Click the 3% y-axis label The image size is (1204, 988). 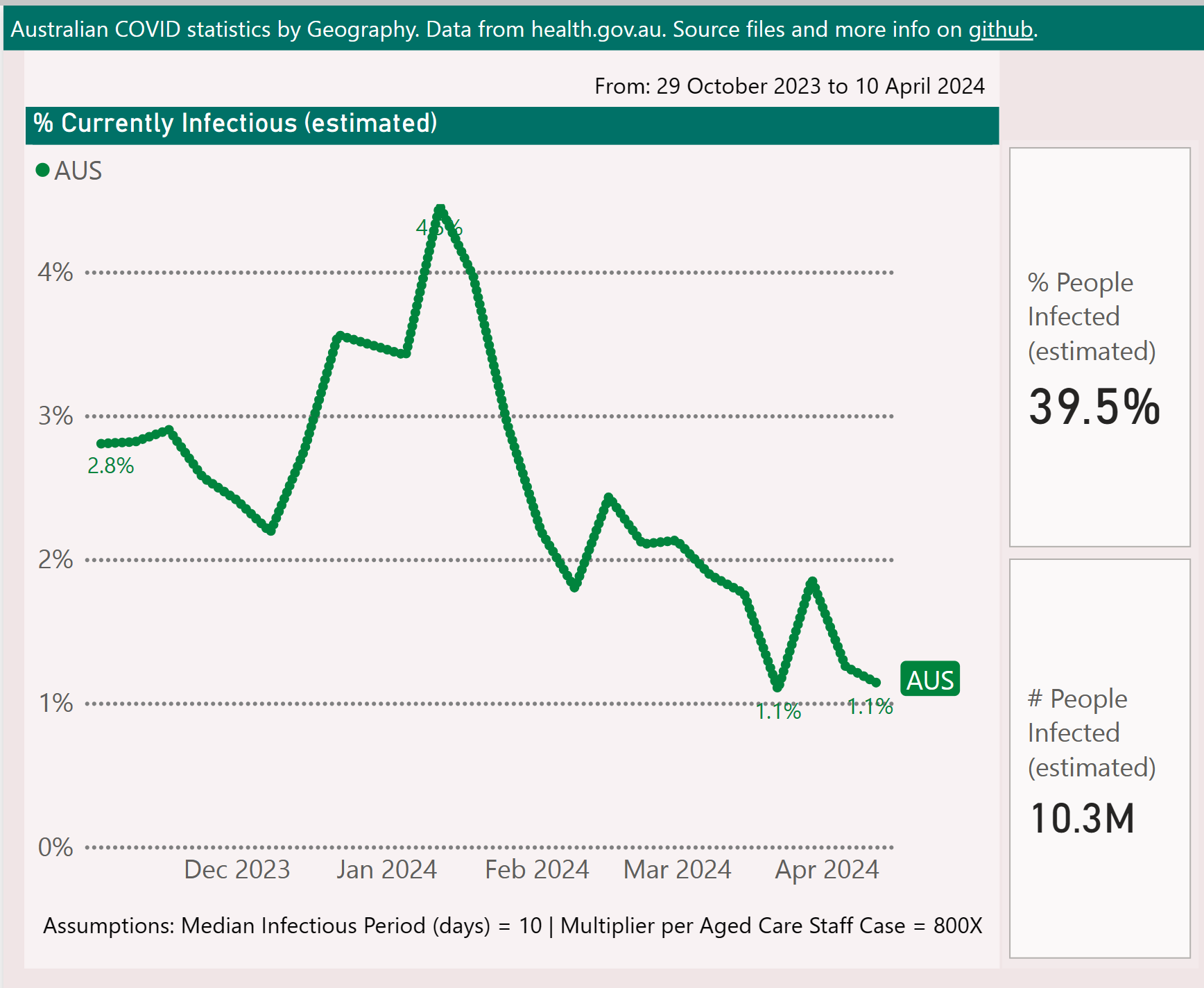coord(55,416)
